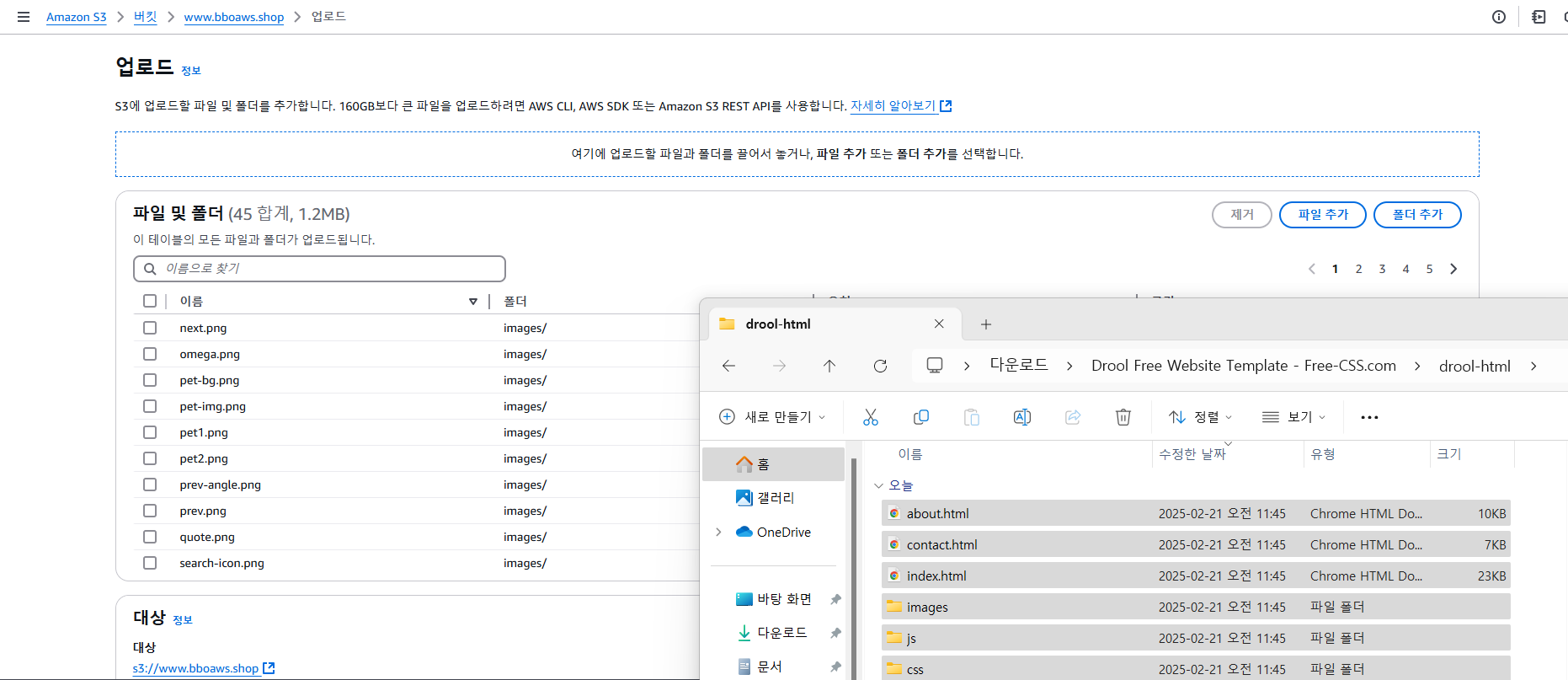Viewport: 1568px width, 680px height.
Task: Go to previous page of S3 file table
Action: point(1312,269)
